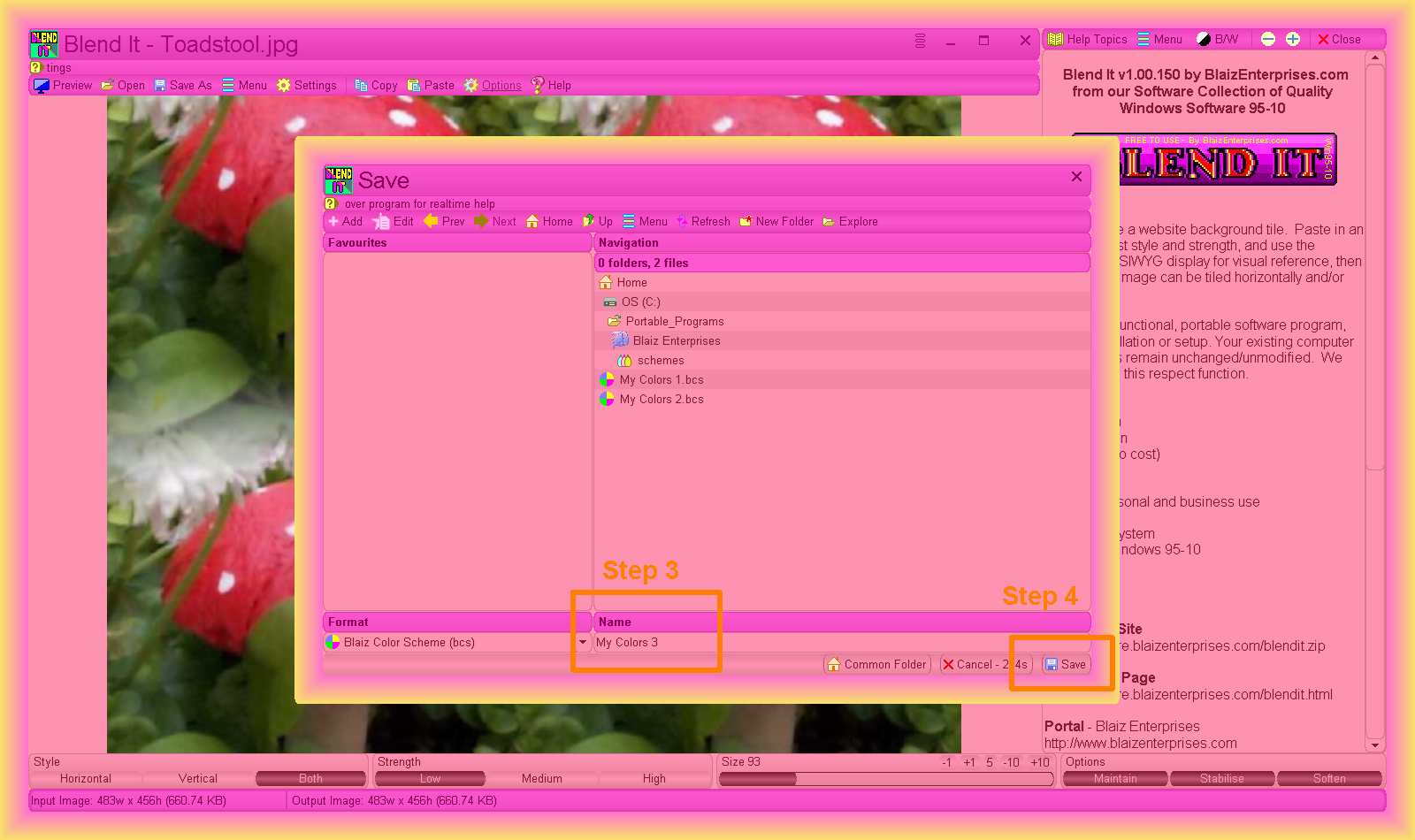This screenshot has height=840, width=1415.
Task: Open the blendit.zip download link
Action: (x=1221, y=646)
